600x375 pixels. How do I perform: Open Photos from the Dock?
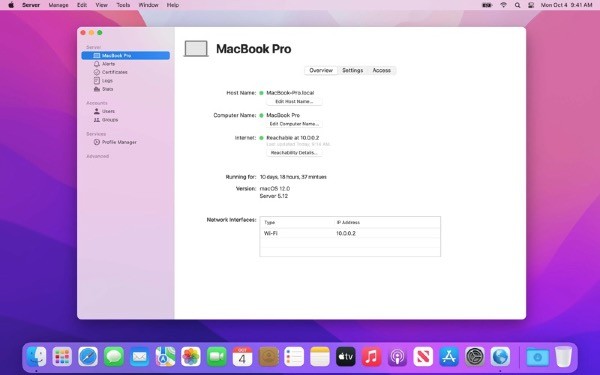[x=191, y=357]
